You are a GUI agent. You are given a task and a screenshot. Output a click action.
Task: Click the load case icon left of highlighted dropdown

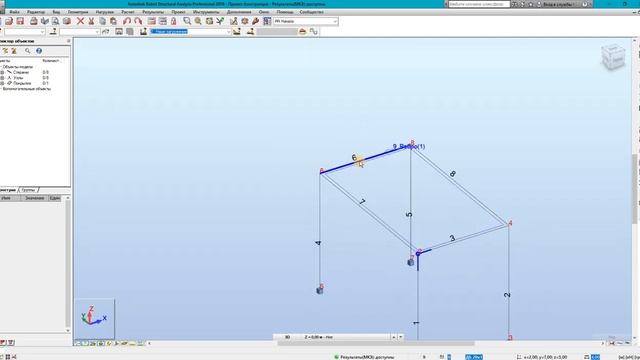pos(143,32)
